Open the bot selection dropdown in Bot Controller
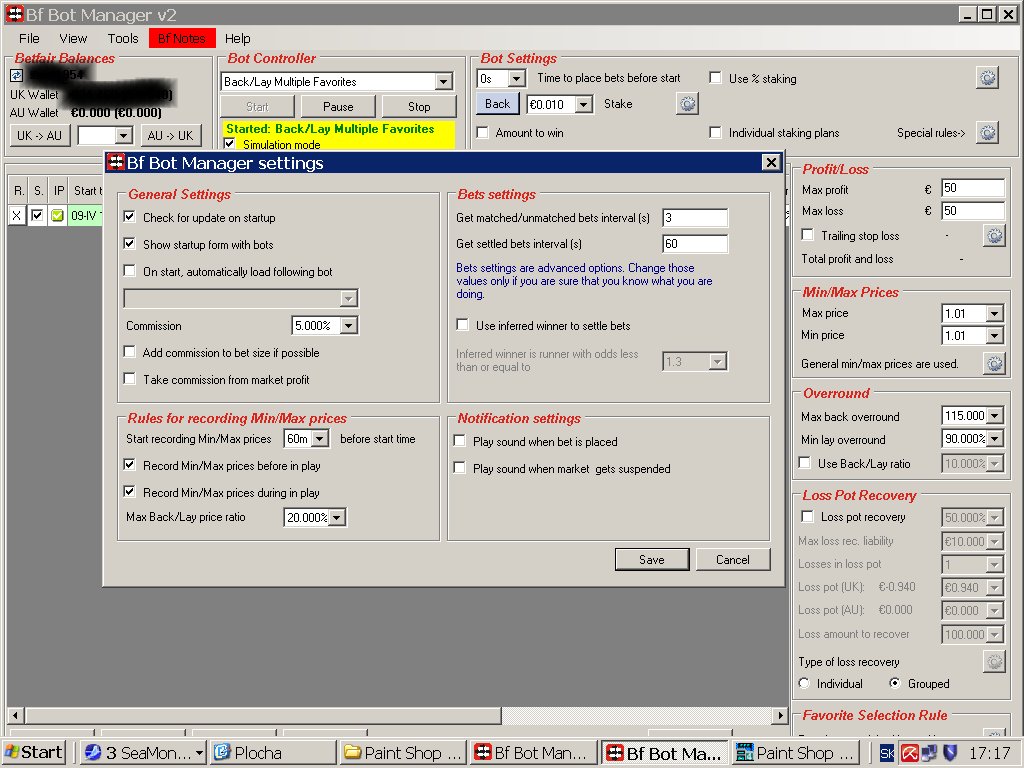The height and width of the screenshot is (768, 1024). point(443,82)
